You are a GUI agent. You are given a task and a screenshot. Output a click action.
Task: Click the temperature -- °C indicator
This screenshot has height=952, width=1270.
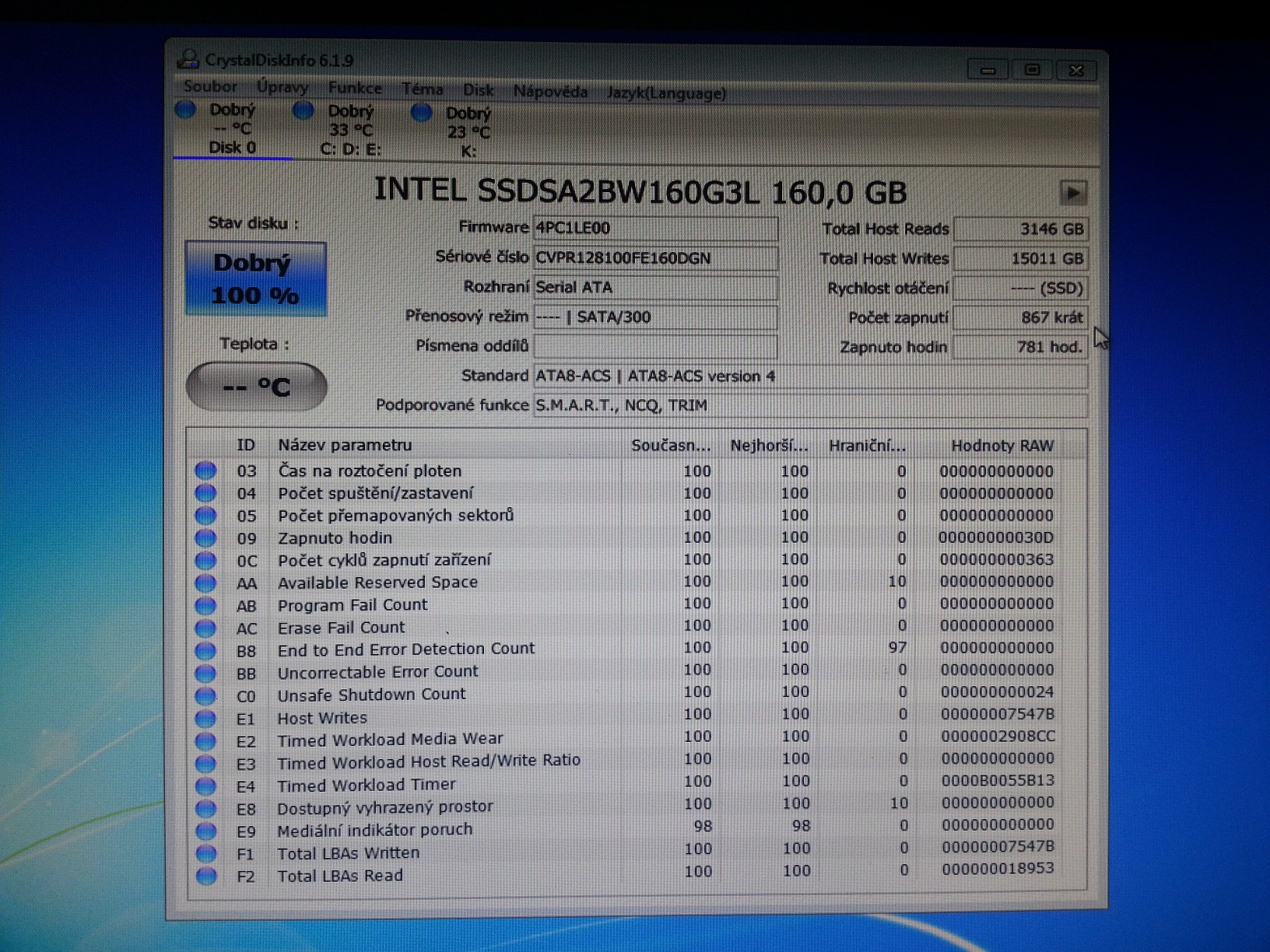click(x=256, y=387)
